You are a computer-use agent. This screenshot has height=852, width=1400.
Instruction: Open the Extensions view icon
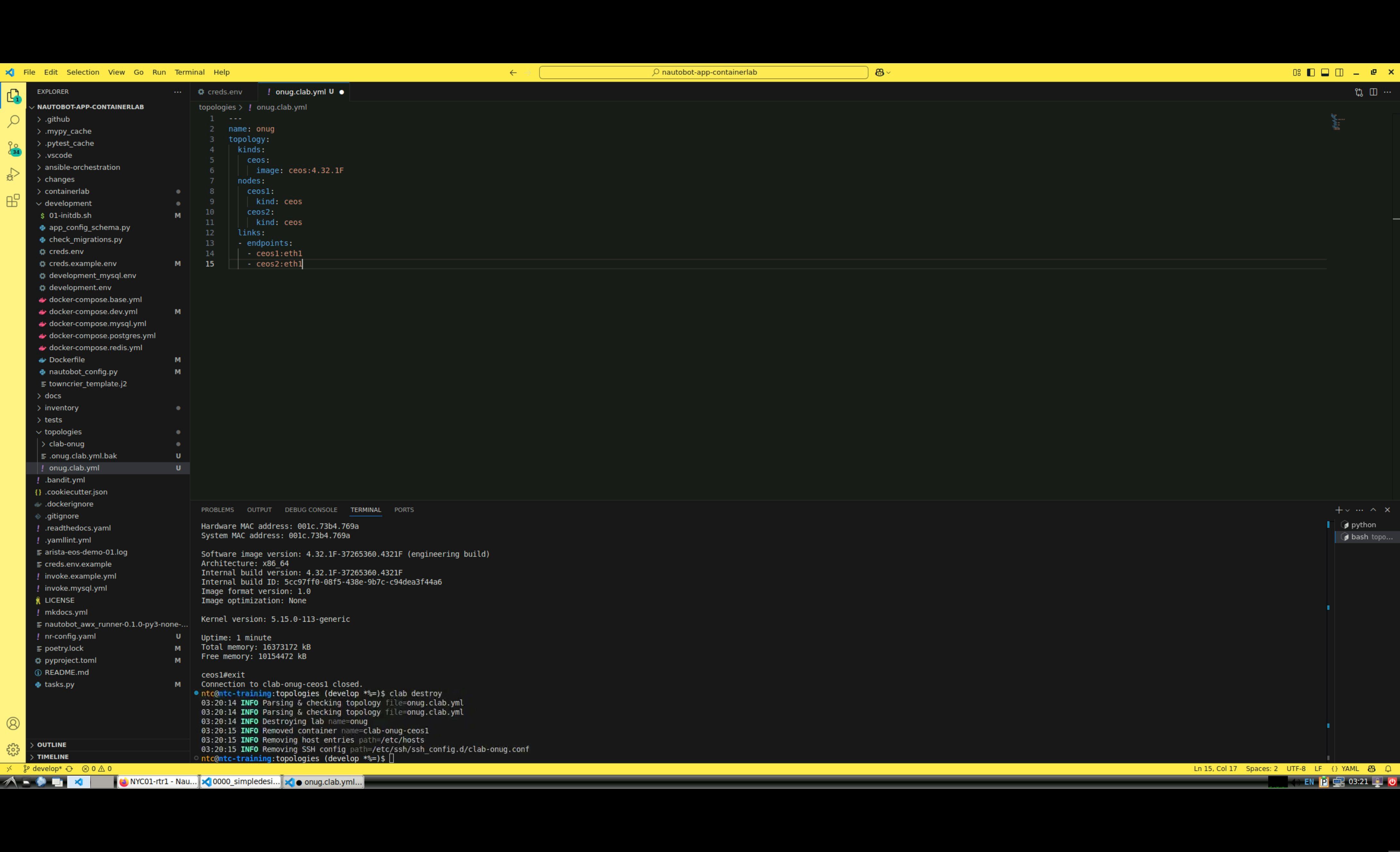pyautogui.click(x=13, y=200)
